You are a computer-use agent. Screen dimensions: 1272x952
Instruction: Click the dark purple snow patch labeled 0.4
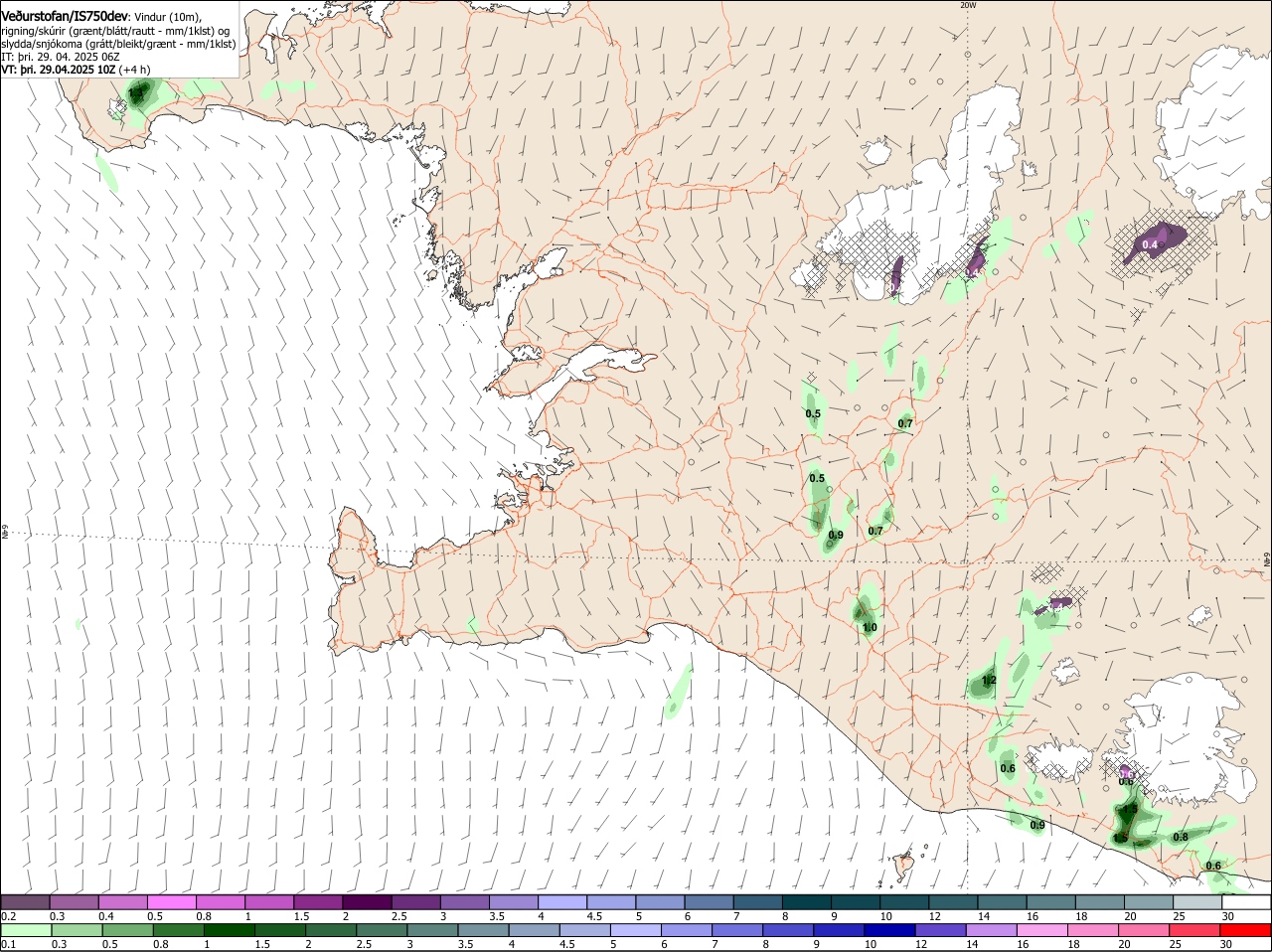tap(1154, 243)
